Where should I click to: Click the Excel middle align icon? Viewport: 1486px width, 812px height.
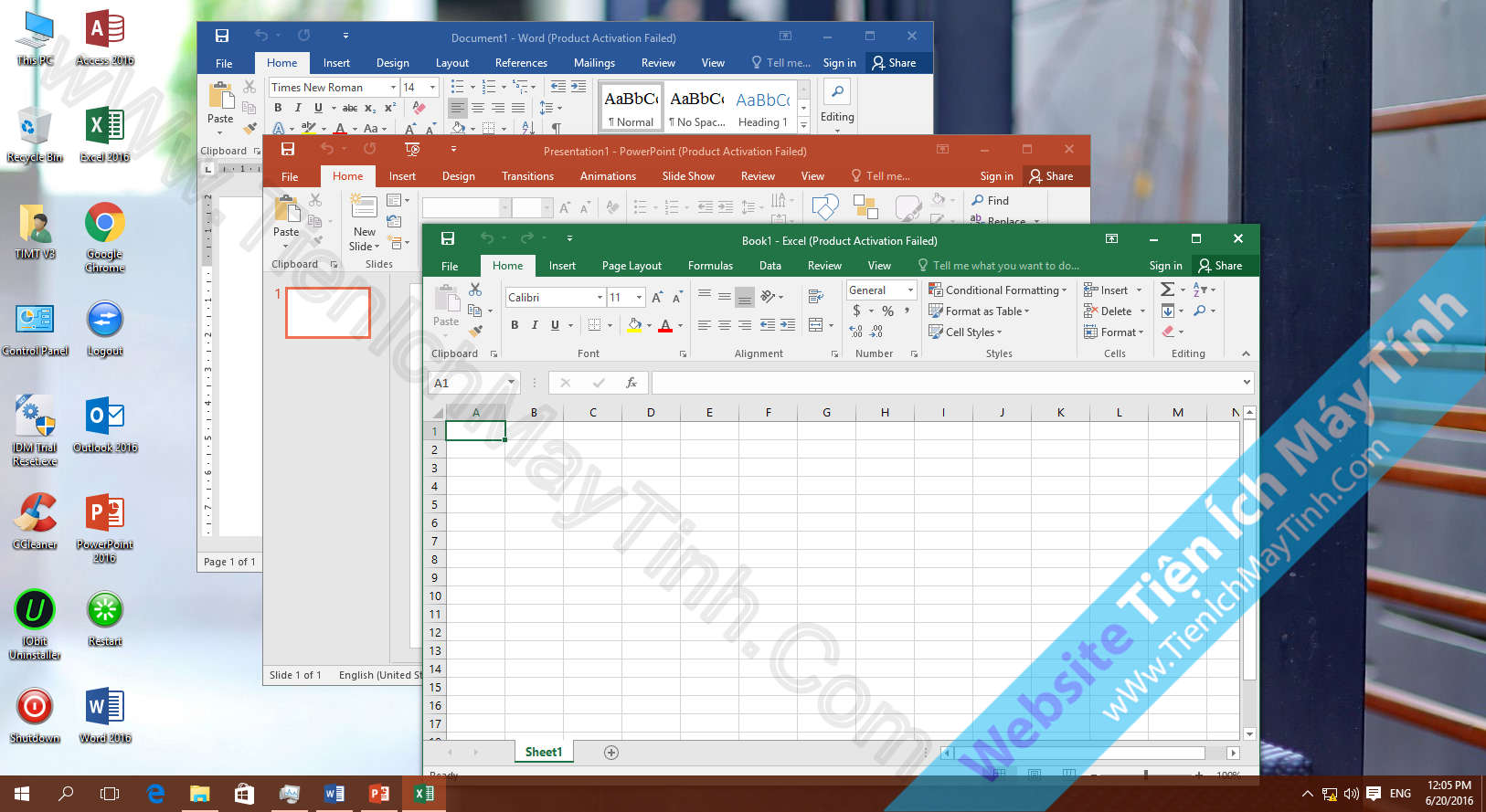(725, 296)
